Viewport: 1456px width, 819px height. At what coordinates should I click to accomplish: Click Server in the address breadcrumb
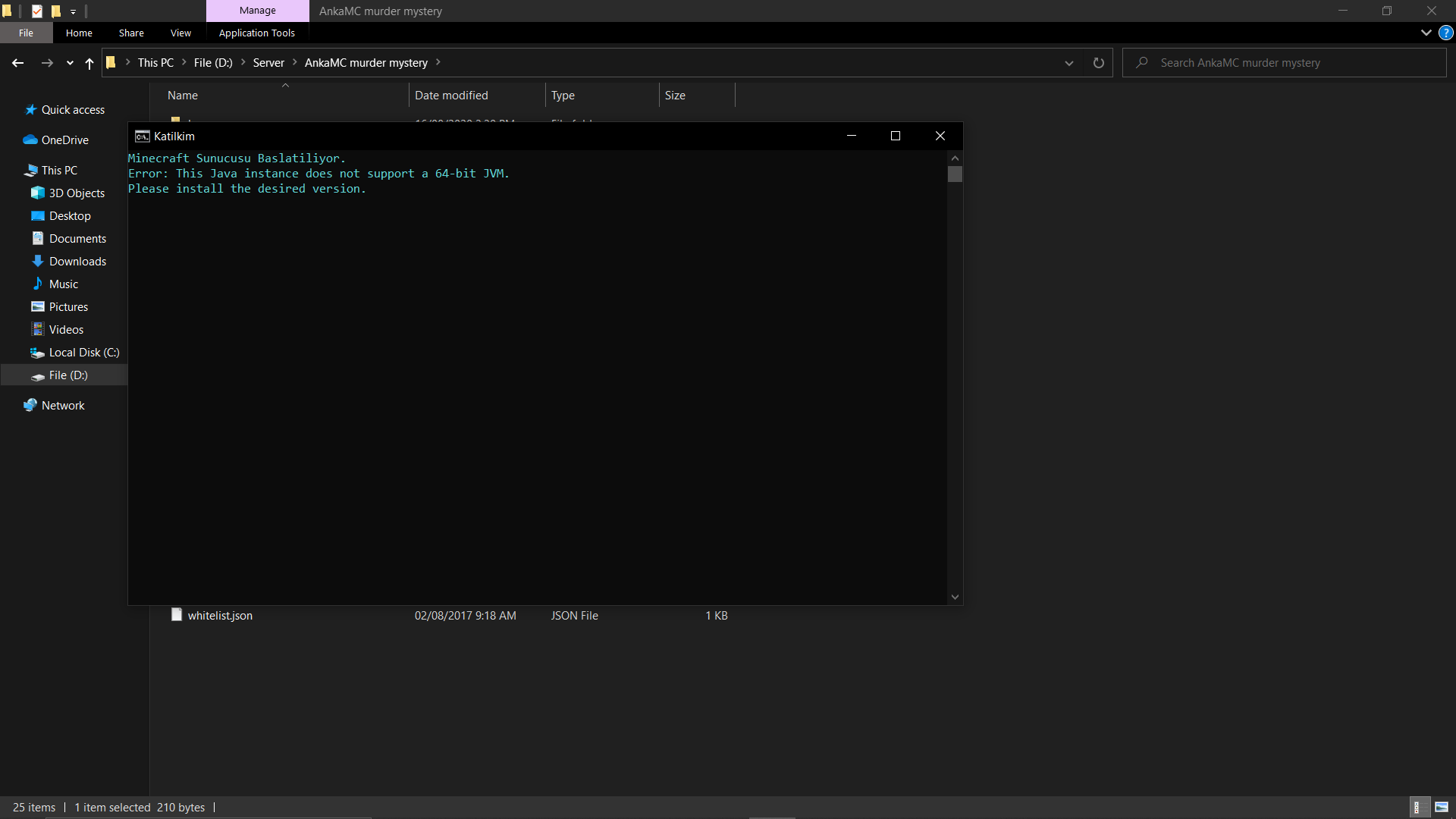pyautogui.click(x=268, y=63)
